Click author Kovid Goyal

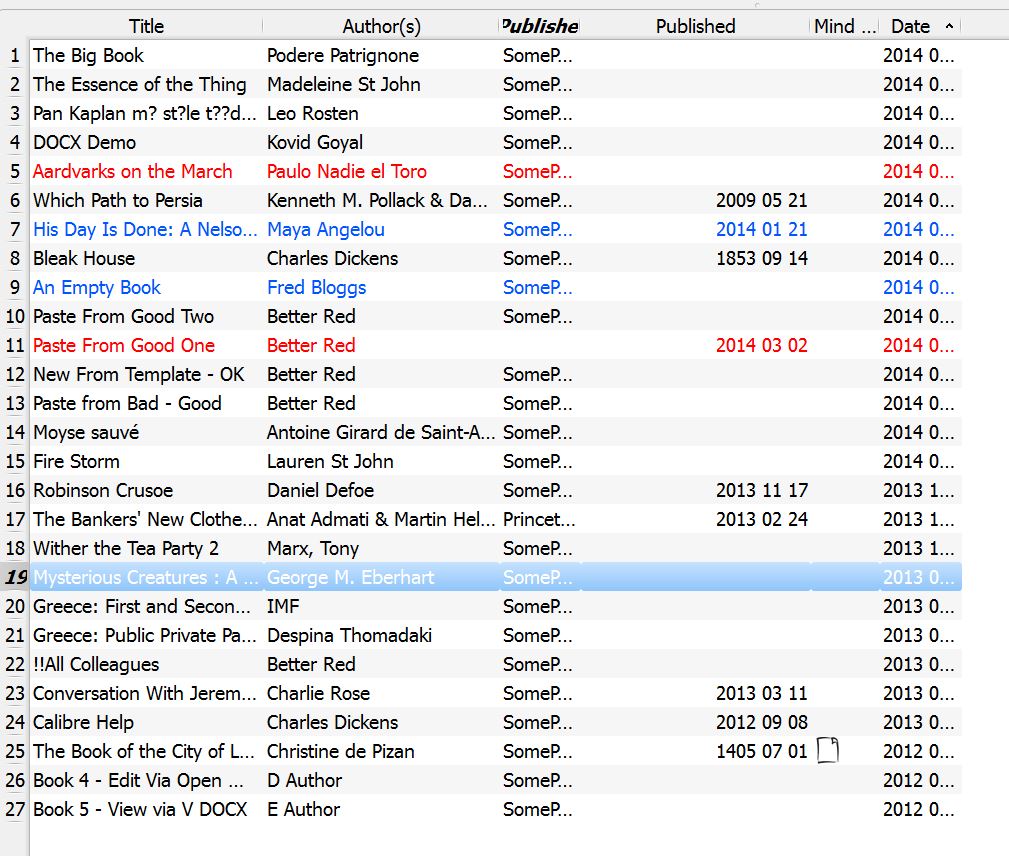[315, 142]
